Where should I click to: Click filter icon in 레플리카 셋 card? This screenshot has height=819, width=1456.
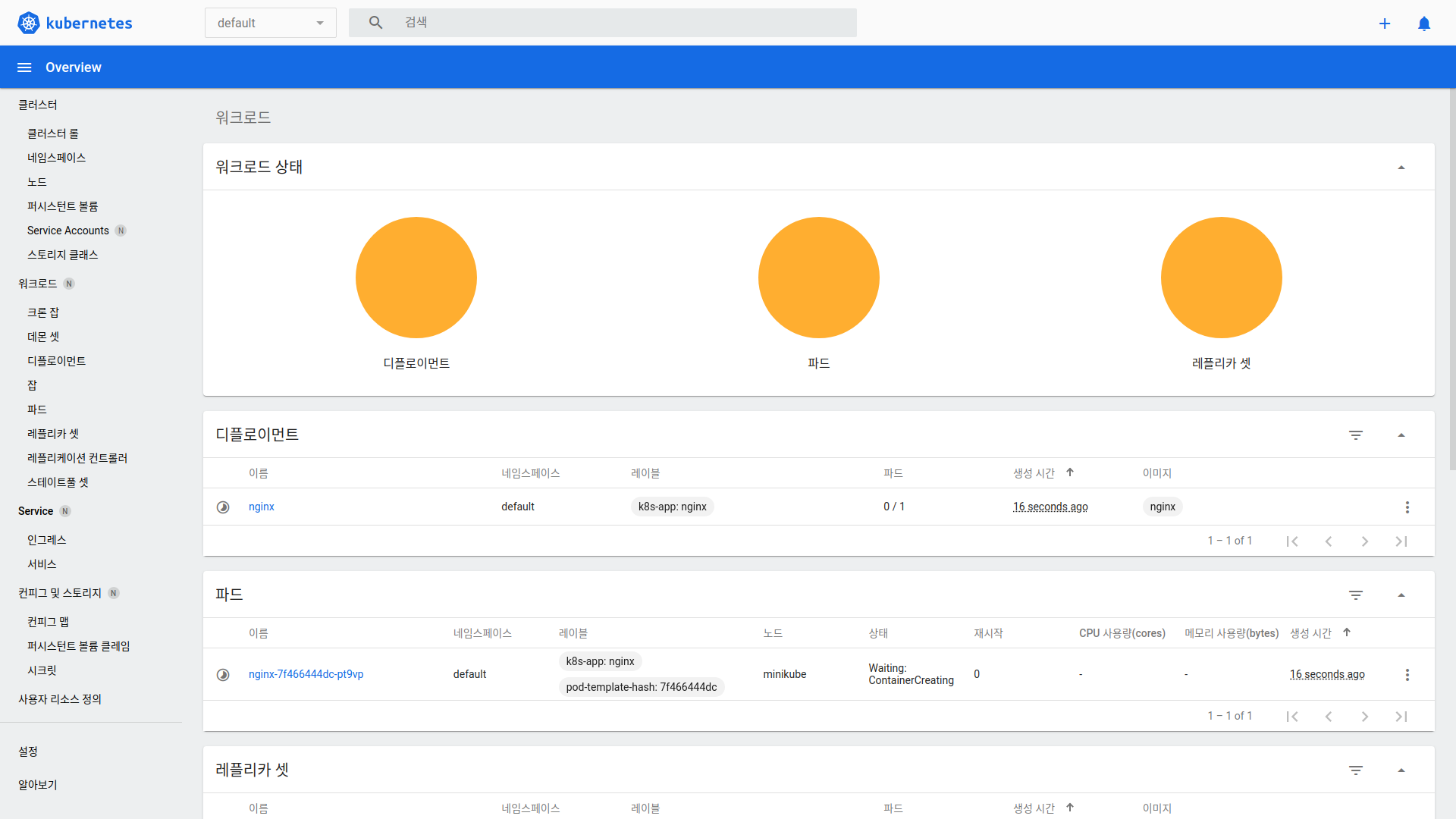point(1356,770)
